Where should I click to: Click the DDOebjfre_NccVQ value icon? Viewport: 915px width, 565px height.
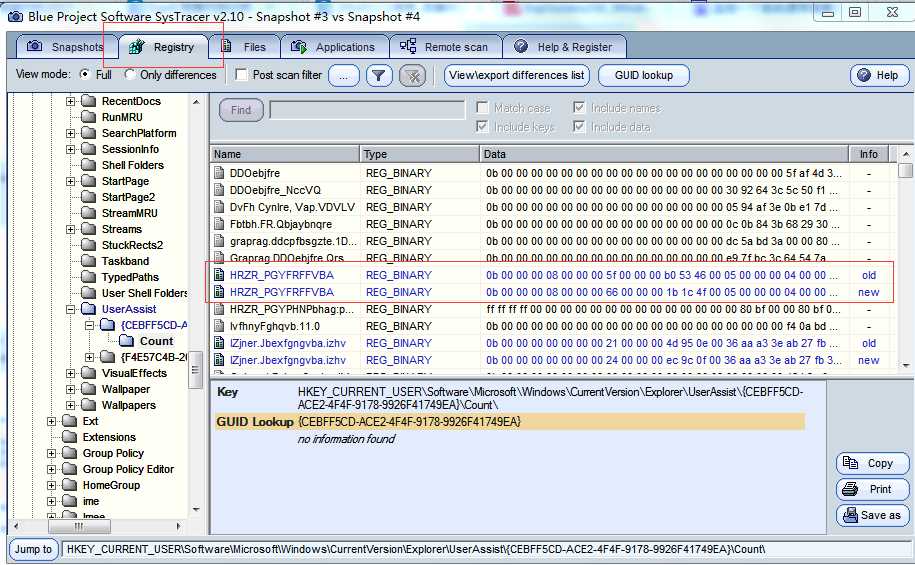pyautogui.click(x=219, y=190)
